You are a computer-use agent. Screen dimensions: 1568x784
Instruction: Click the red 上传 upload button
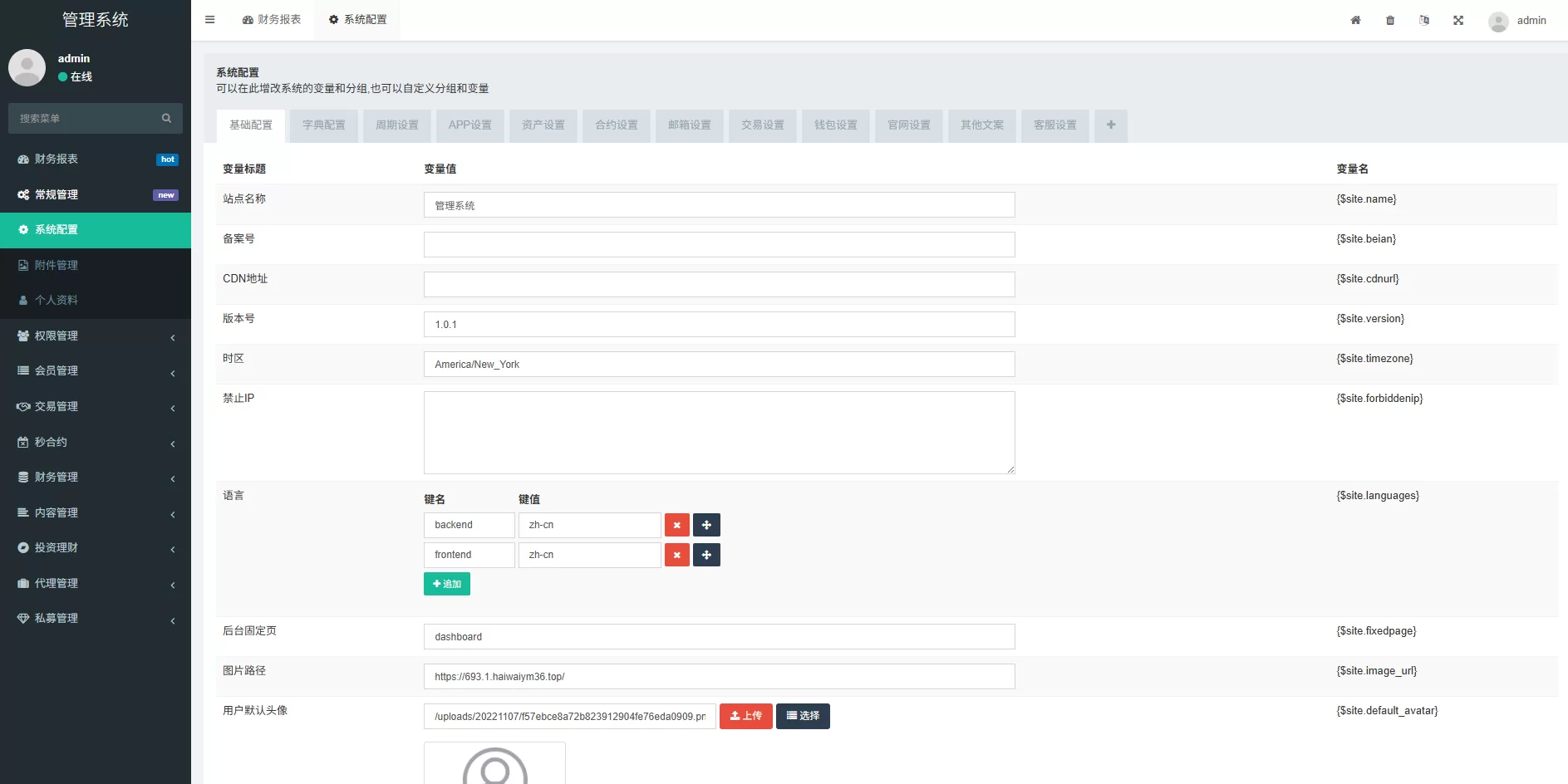(x=745, y=716)
